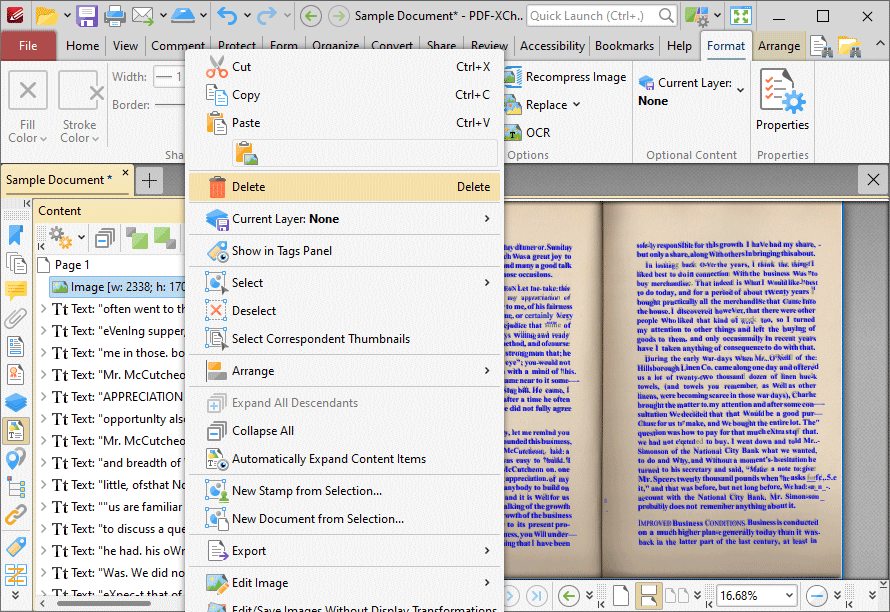Open the Accessibility tab
This screenshot has width=890, height=612.
pos(552,46)
